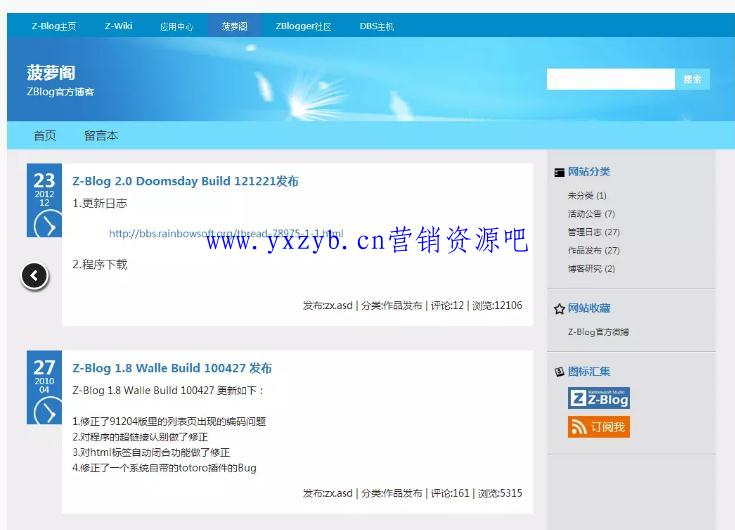
Task: Click the 搜索 search button
Action: tap(692, 79)
